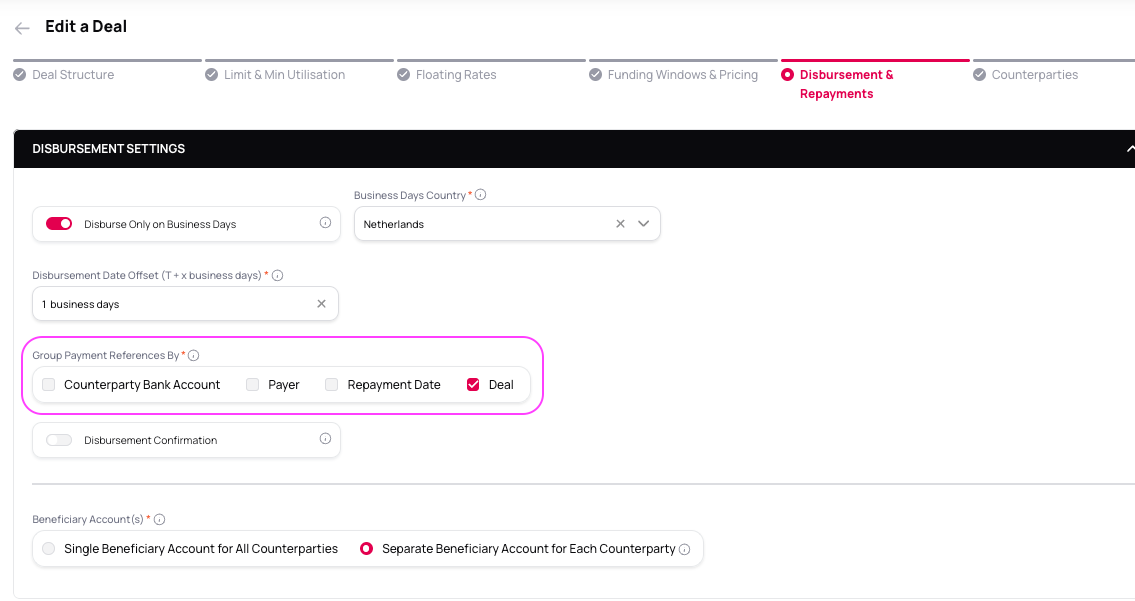
Task: Click info icon beside Disbursement Date Offset label
Action: point(277,275)
